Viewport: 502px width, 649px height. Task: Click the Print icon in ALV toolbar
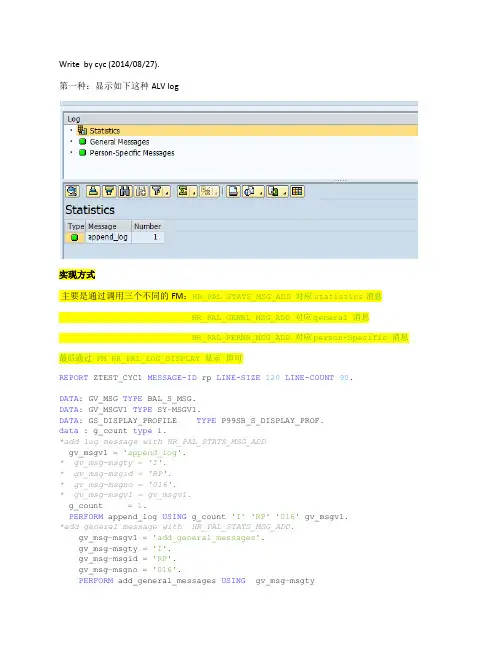(233, 191)
